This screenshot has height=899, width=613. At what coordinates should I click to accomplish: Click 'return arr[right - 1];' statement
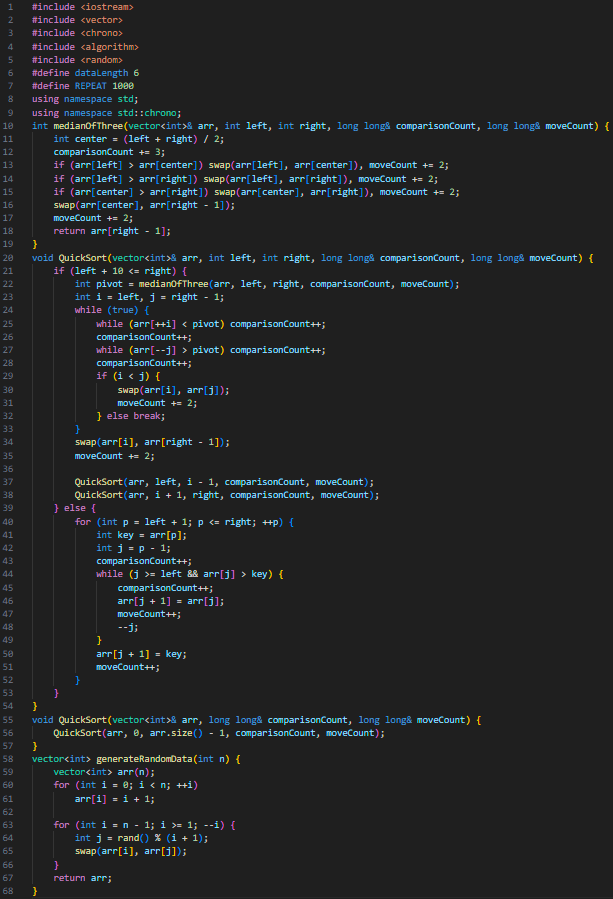tap(112, 231)
